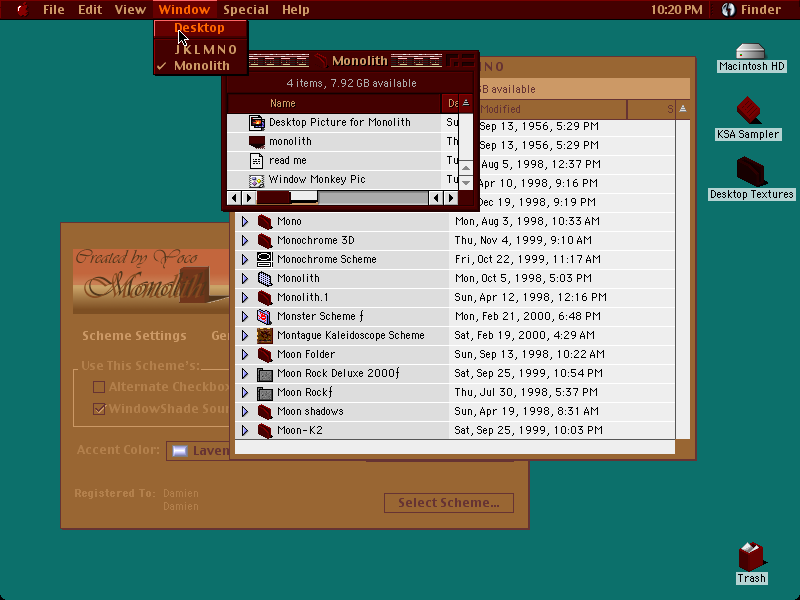Viewport: 800px width, 600px height.
Task: Click Monolith window horizontal scrollbar far-right arrow
Action: pos(451,198)
